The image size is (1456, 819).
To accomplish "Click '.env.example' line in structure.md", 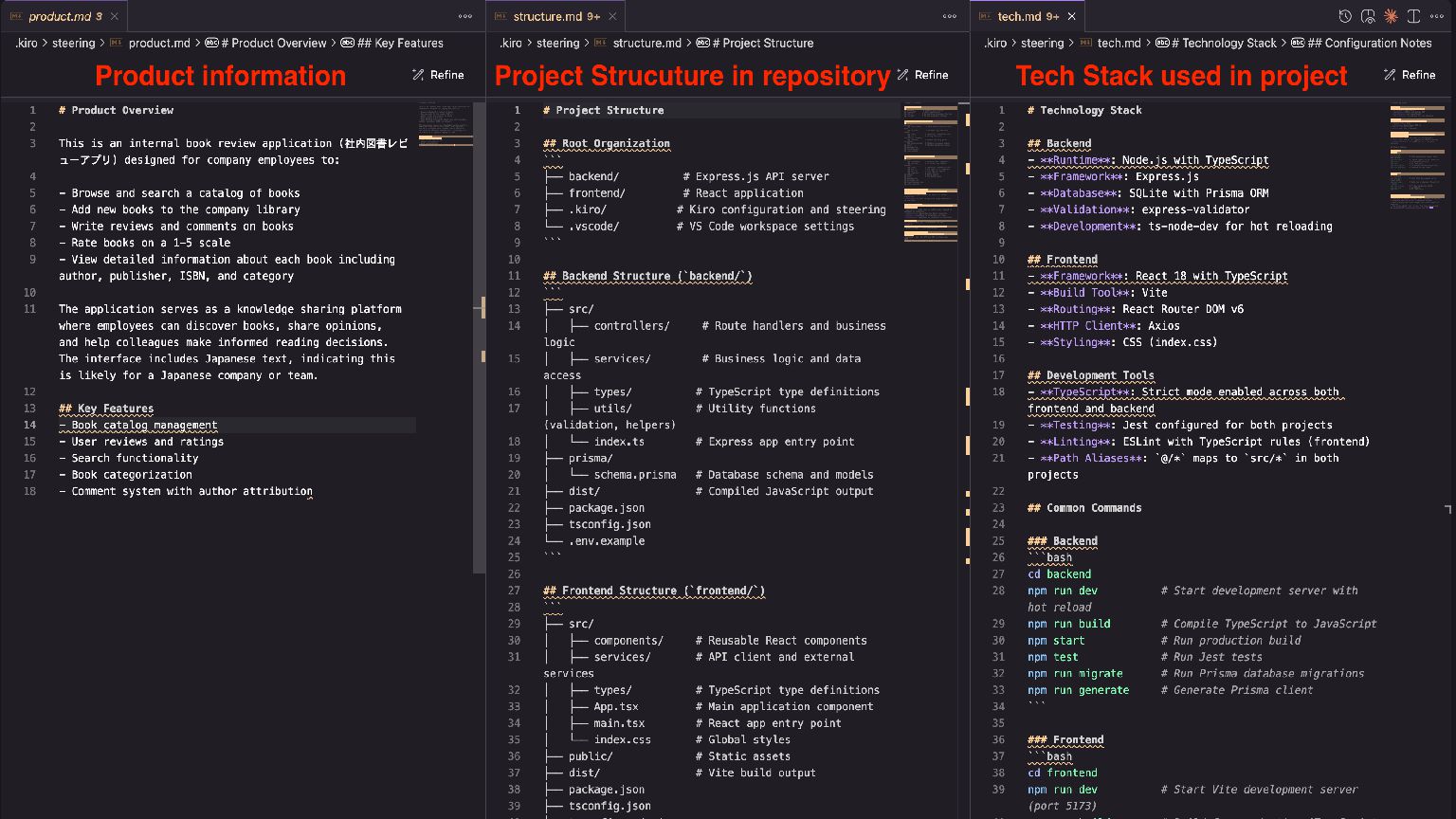I will point(607,541).
